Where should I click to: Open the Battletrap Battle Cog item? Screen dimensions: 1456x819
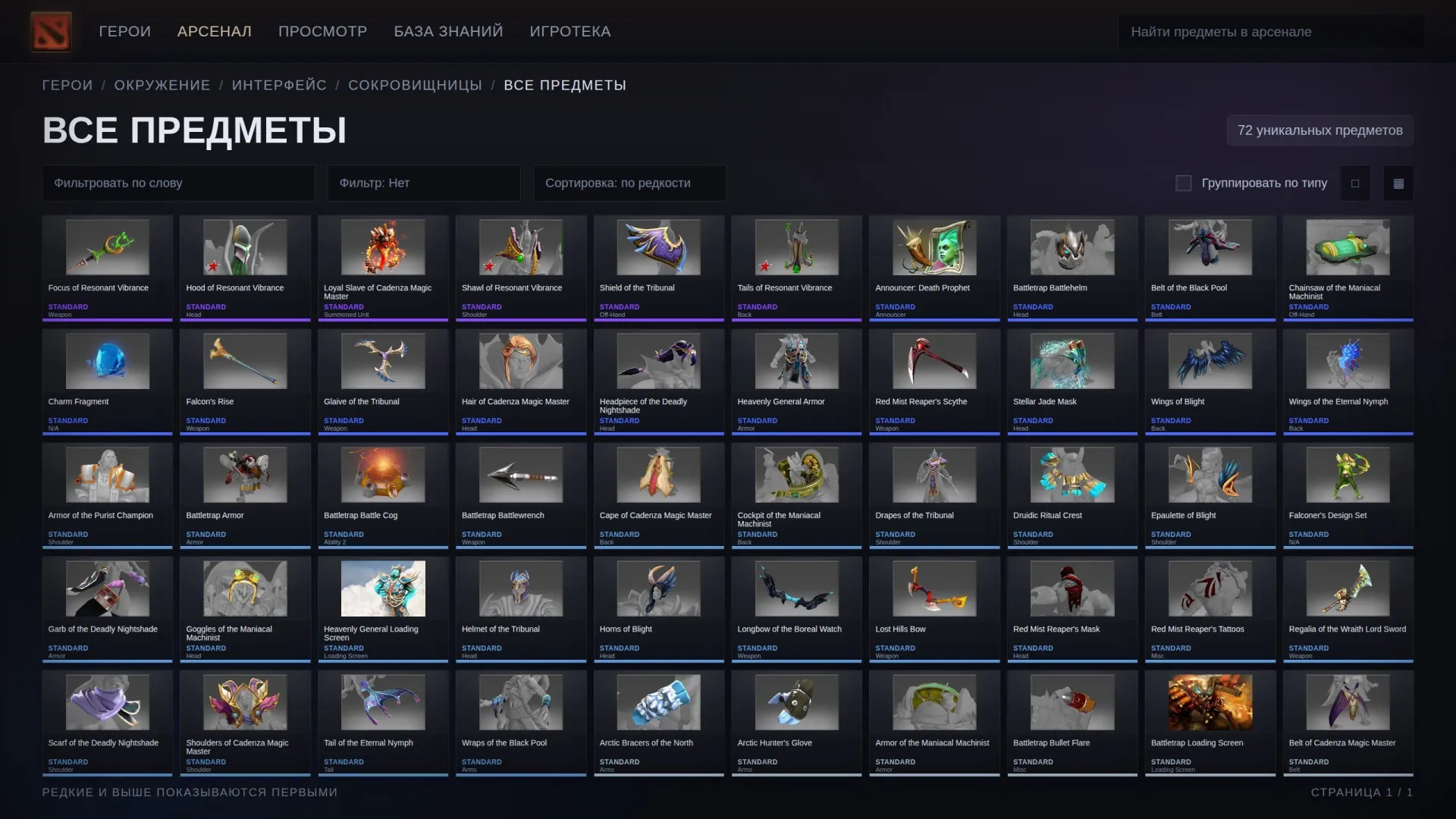[x=383, y=496]
